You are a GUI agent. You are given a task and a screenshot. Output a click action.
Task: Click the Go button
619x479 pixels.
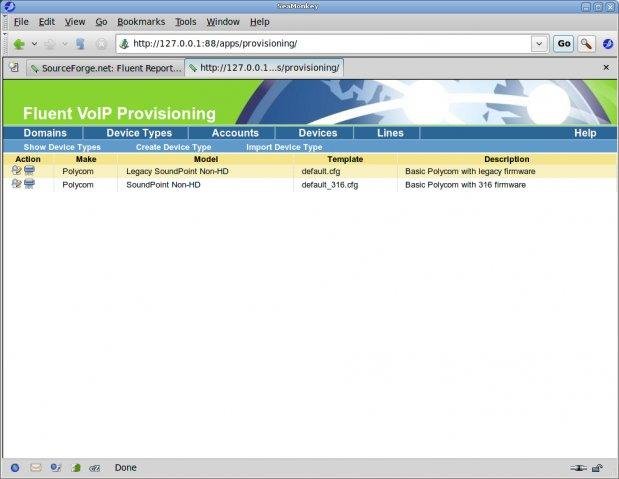pyautogui.click(x=563, y=44)
